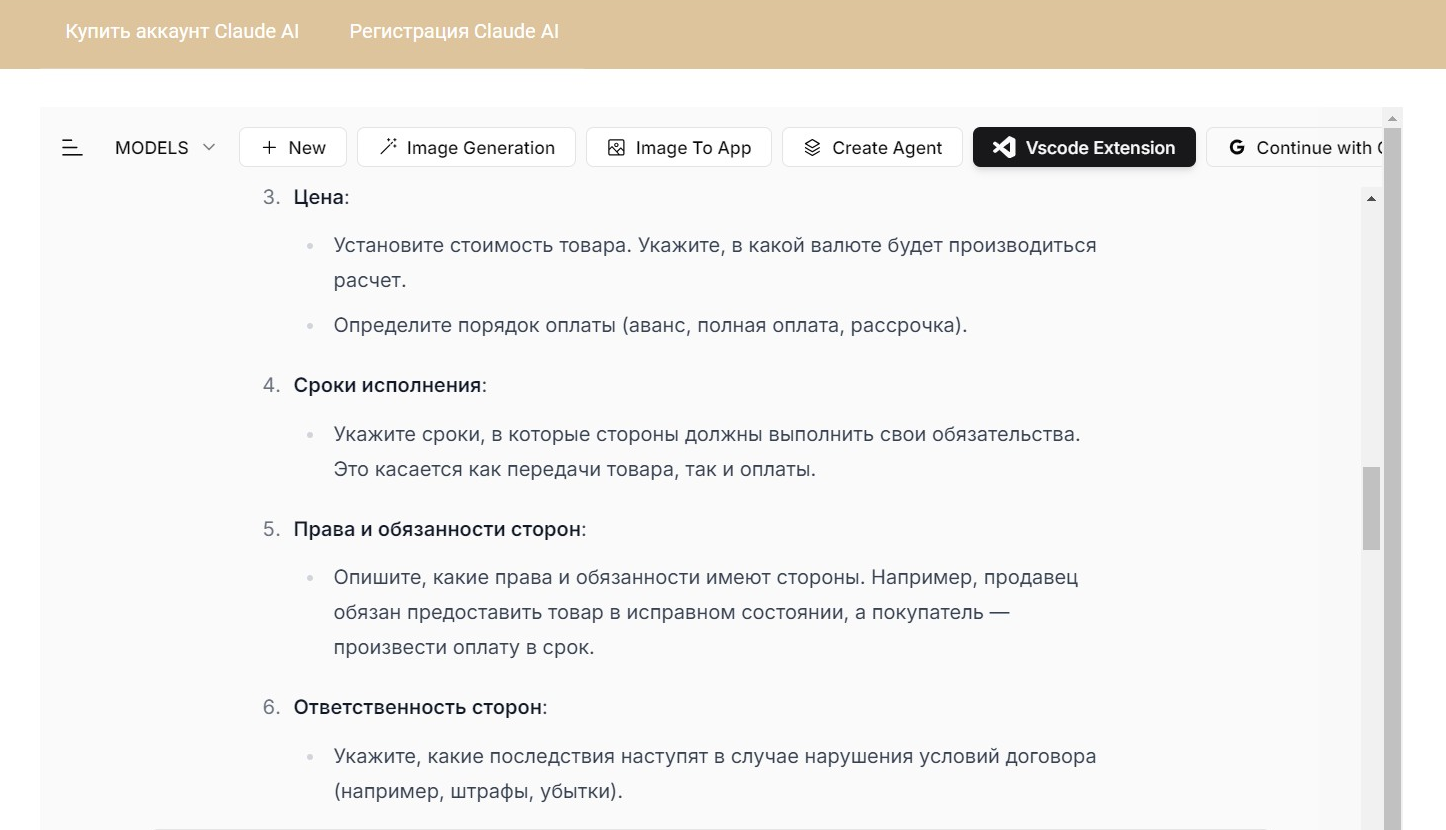Click the bullet text starting with Установите стоимость товара

[714, 245]
